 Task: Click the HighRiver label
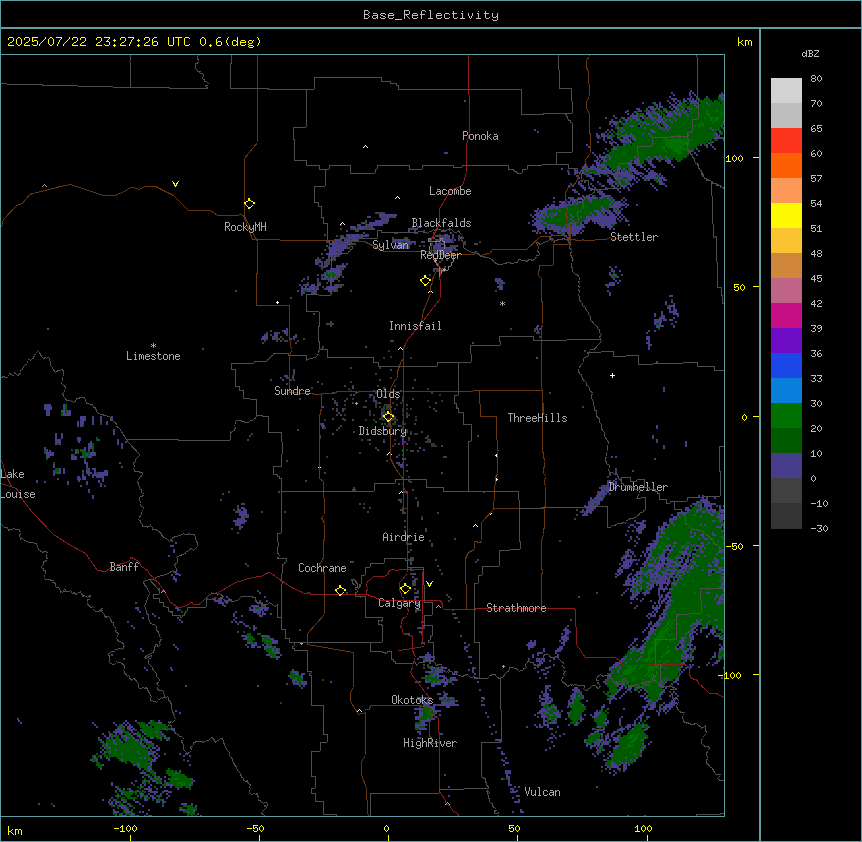click(430, 743)
